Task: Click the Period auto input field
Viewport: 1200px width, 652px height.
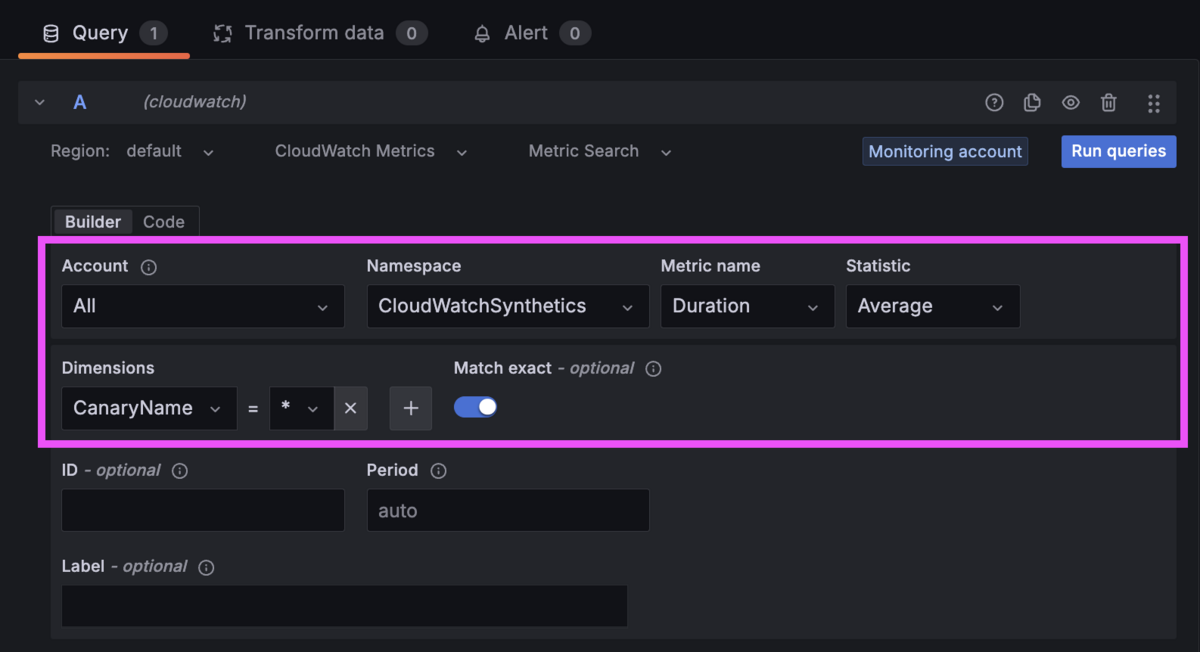Action: (x=508, y=510)
